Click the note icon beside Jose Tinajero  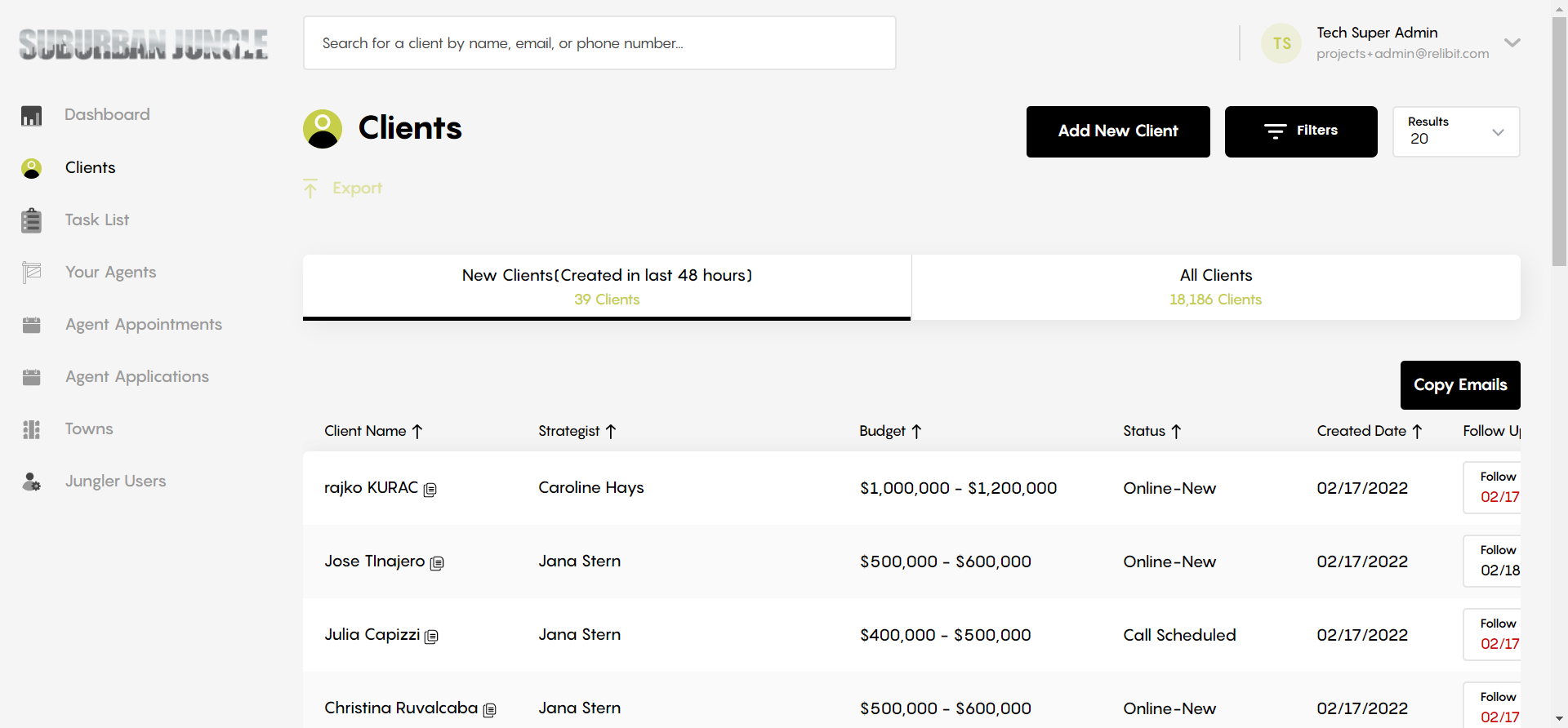[x=437, y=563]
